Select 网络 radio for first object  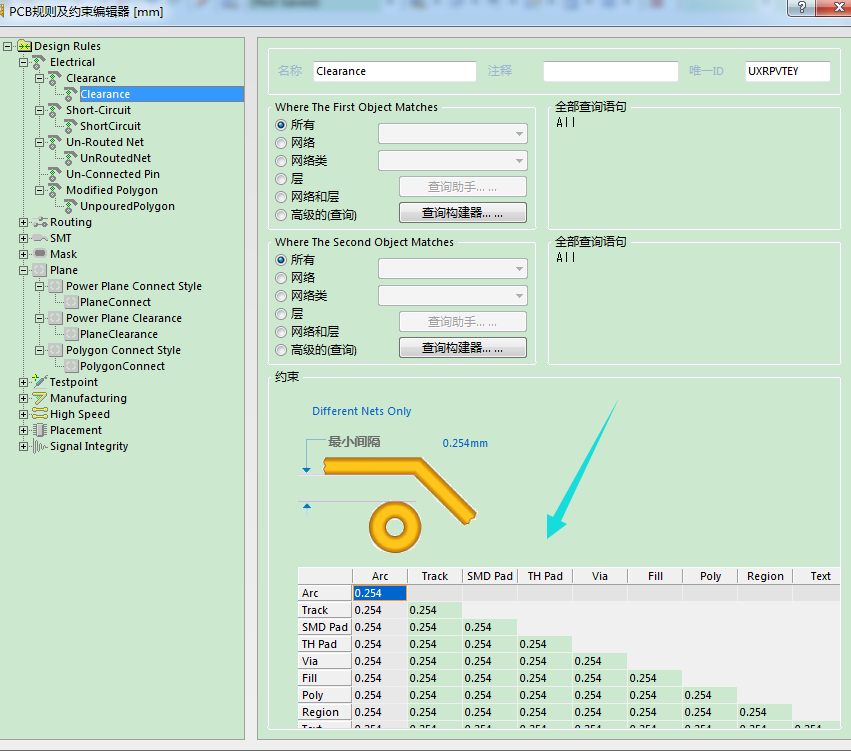coord(281,143)
